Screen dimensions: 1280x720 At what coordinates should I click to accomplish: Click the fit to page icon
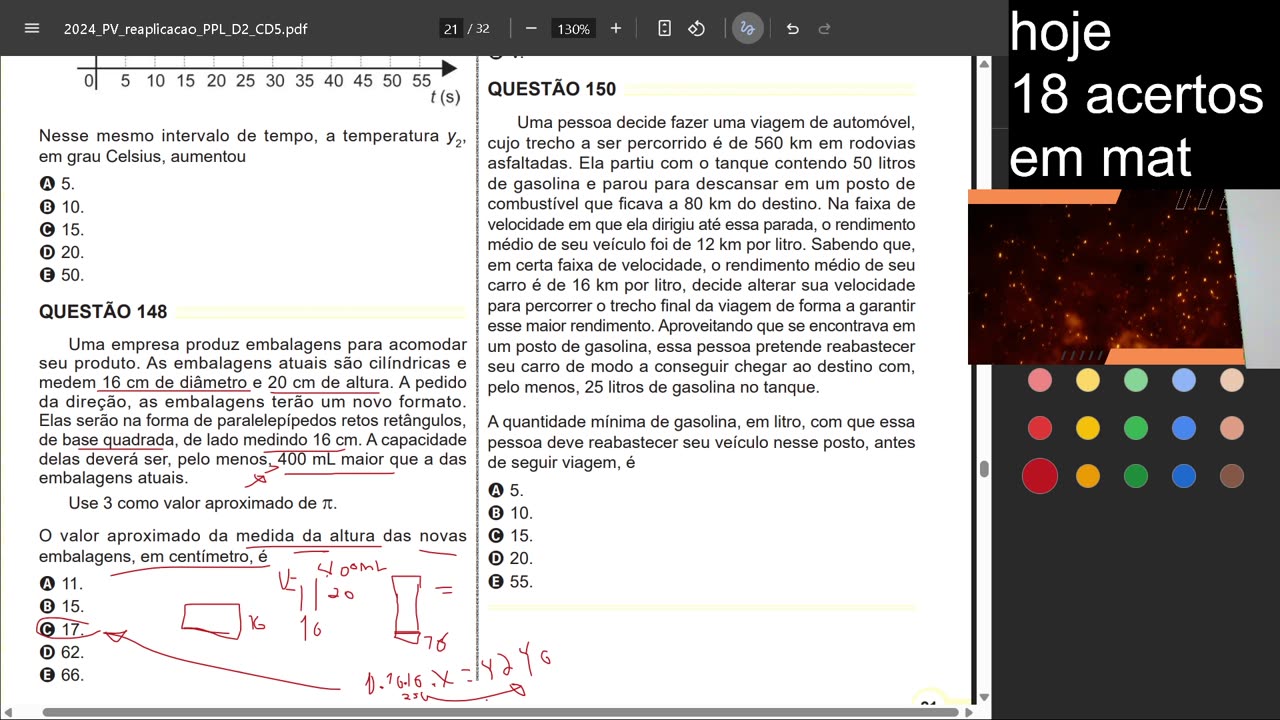(665, 28)
